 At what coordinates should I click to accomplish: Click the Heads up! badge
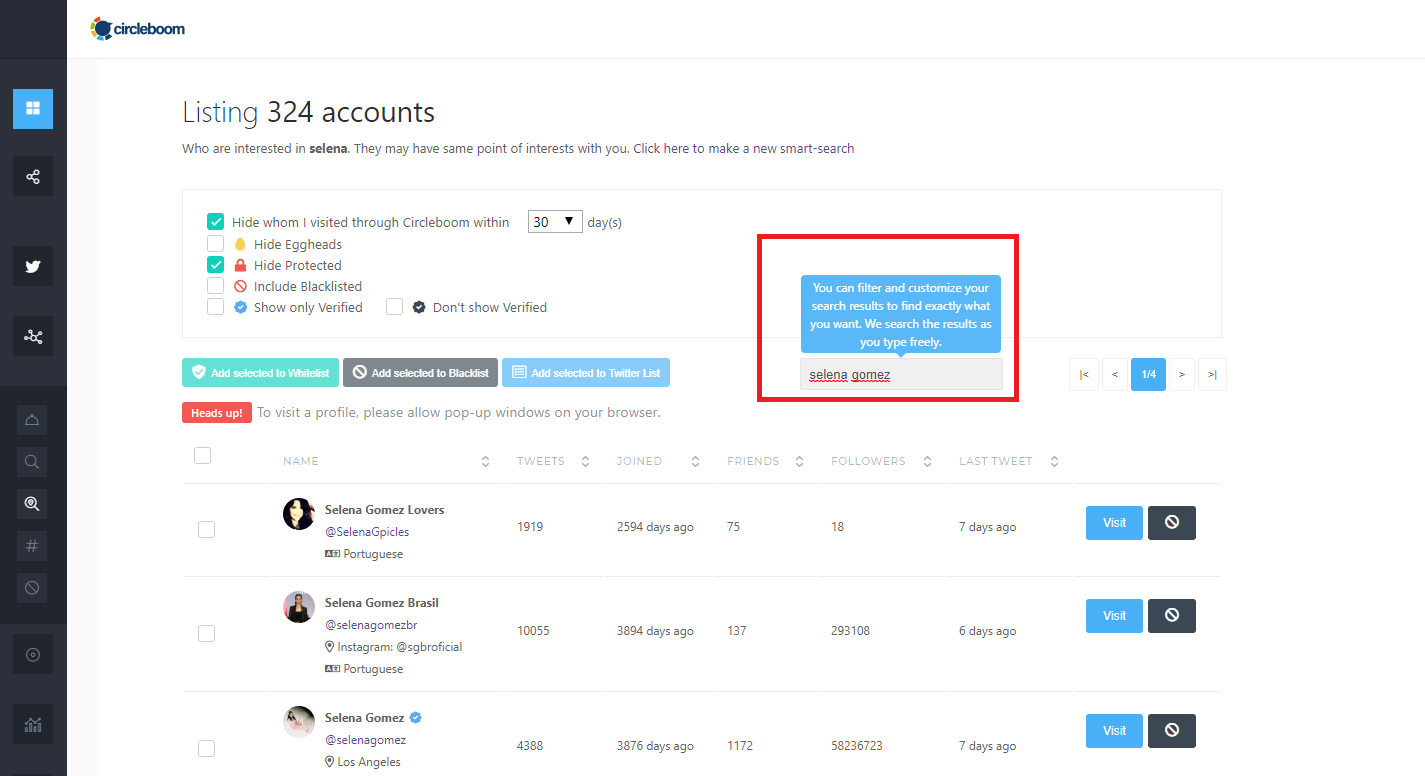coord(217,413)
